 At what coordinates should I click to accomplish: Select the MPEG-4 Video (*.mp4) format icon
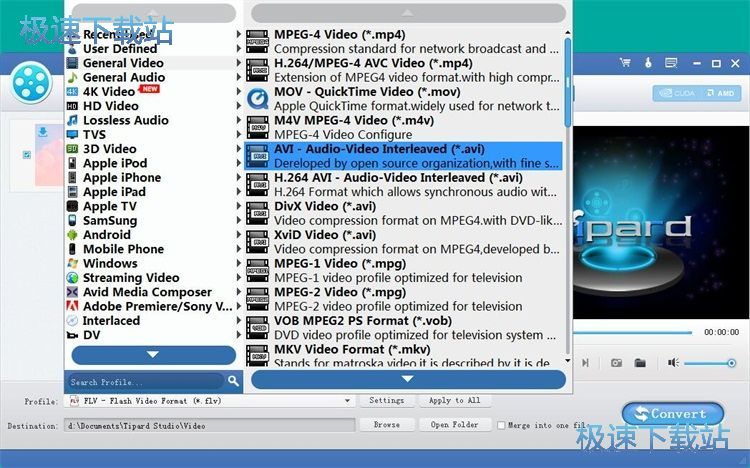tap(257, 42)
